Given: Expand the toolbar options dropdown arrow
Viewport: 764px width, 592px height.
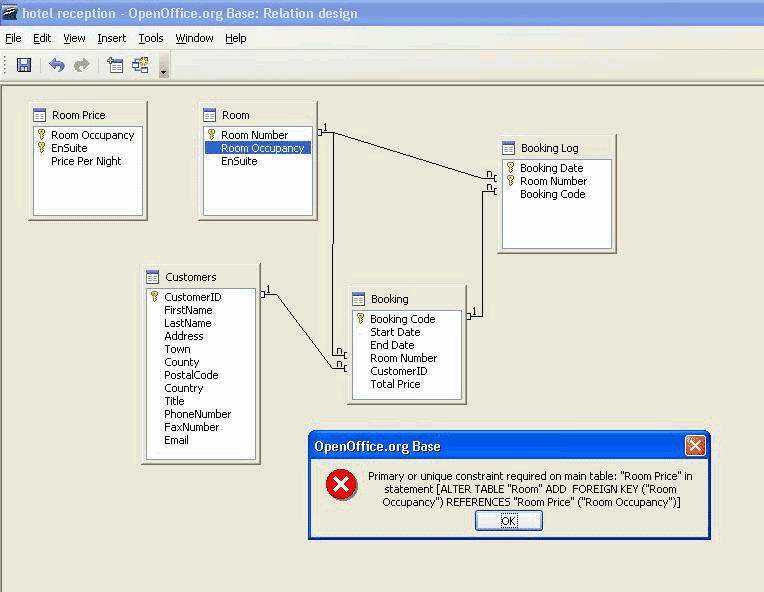Looking at the screenshot, I should (x=163, y=71).
